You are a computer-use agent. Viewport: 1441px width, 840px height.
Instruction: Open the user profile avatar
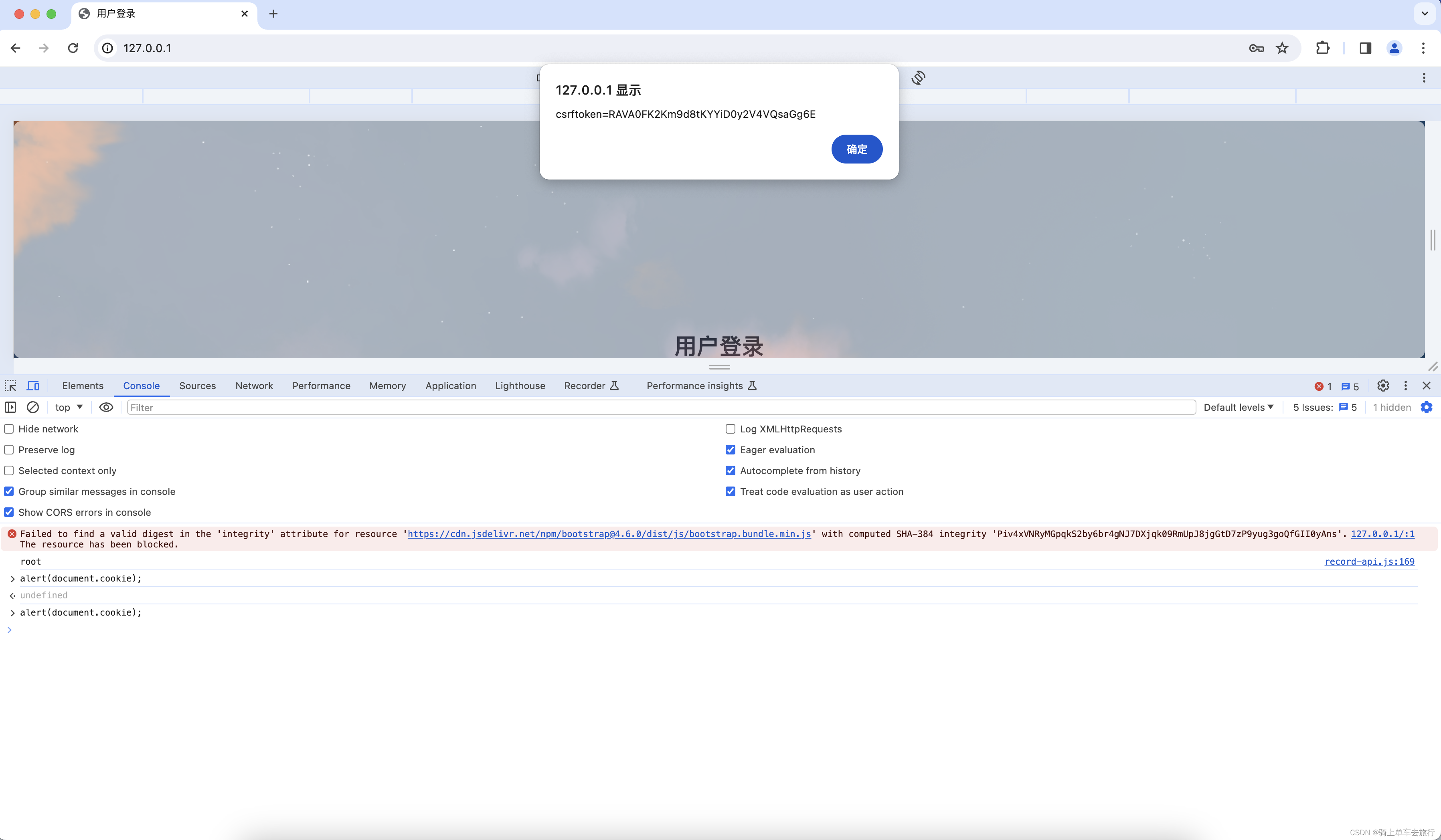click(x=1394, y=48)
